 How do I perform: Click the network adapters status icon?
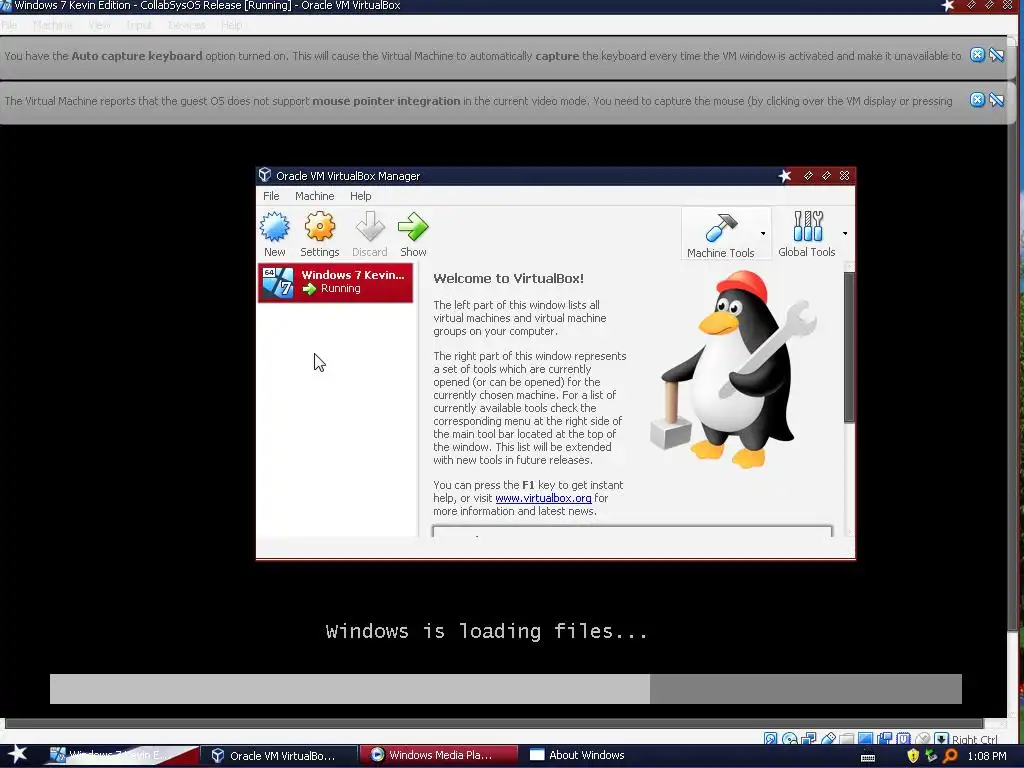pos(808,739)
